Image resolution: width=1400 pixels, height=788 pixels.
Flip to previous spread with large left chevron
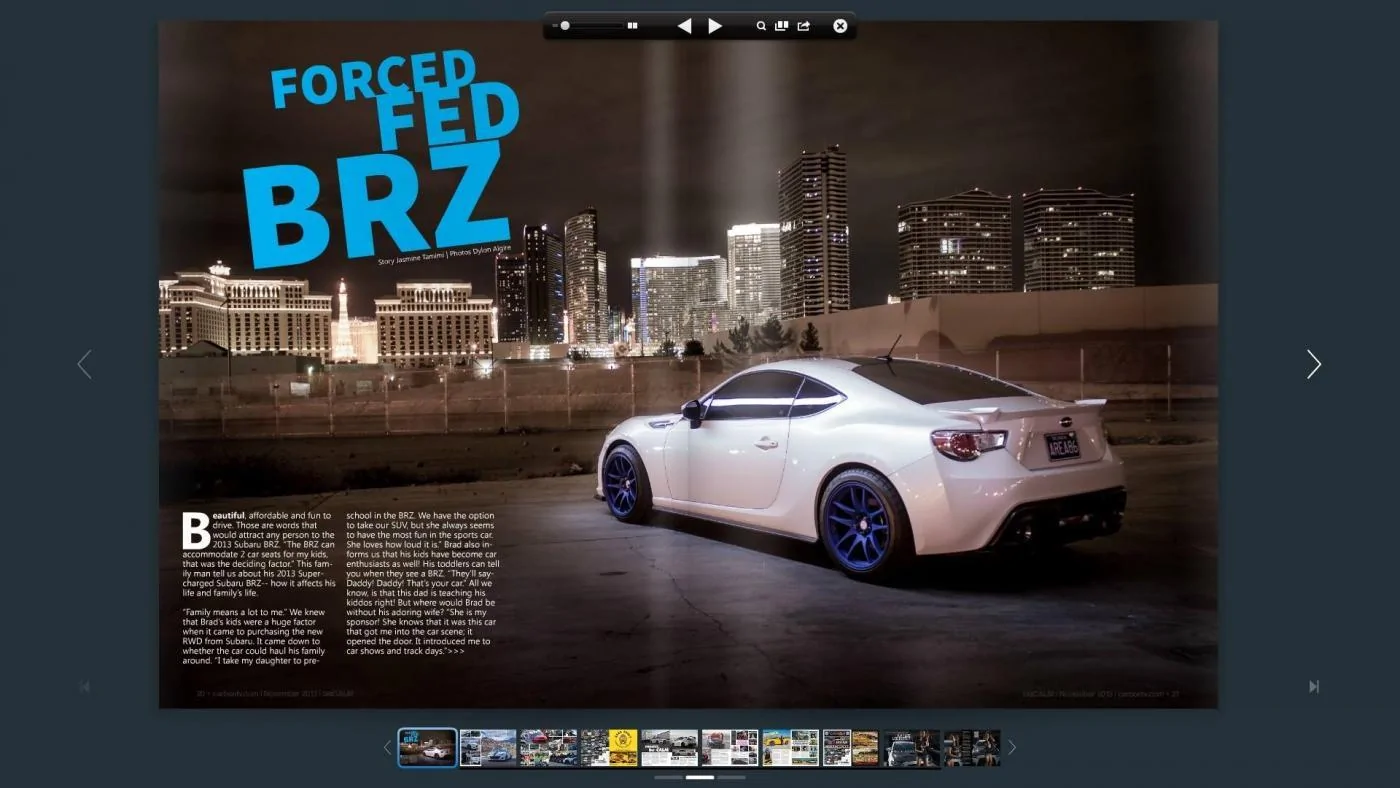[84, 364]
